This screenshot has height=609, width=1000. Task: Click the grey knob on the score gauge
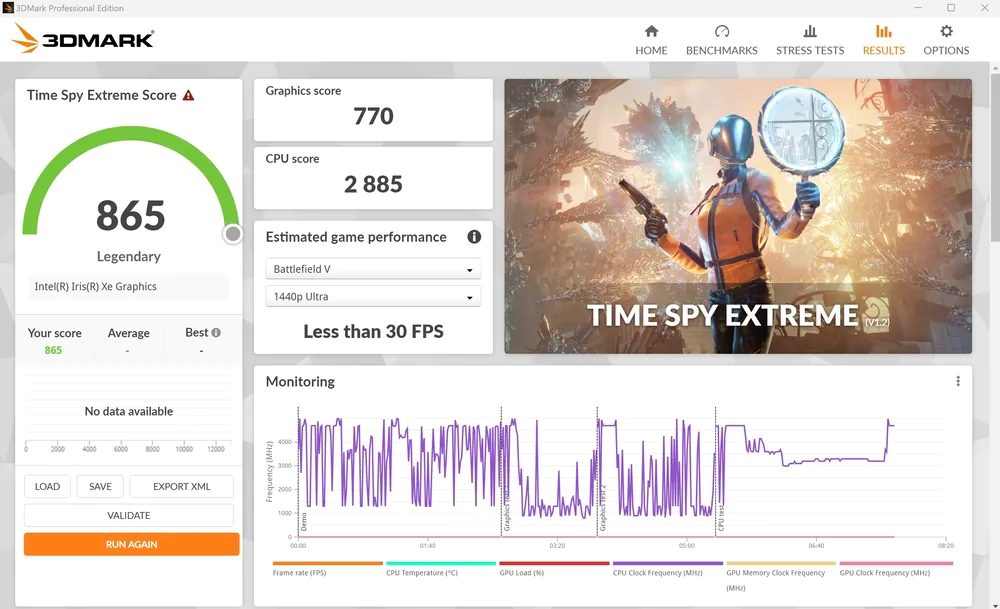[233, 234]
